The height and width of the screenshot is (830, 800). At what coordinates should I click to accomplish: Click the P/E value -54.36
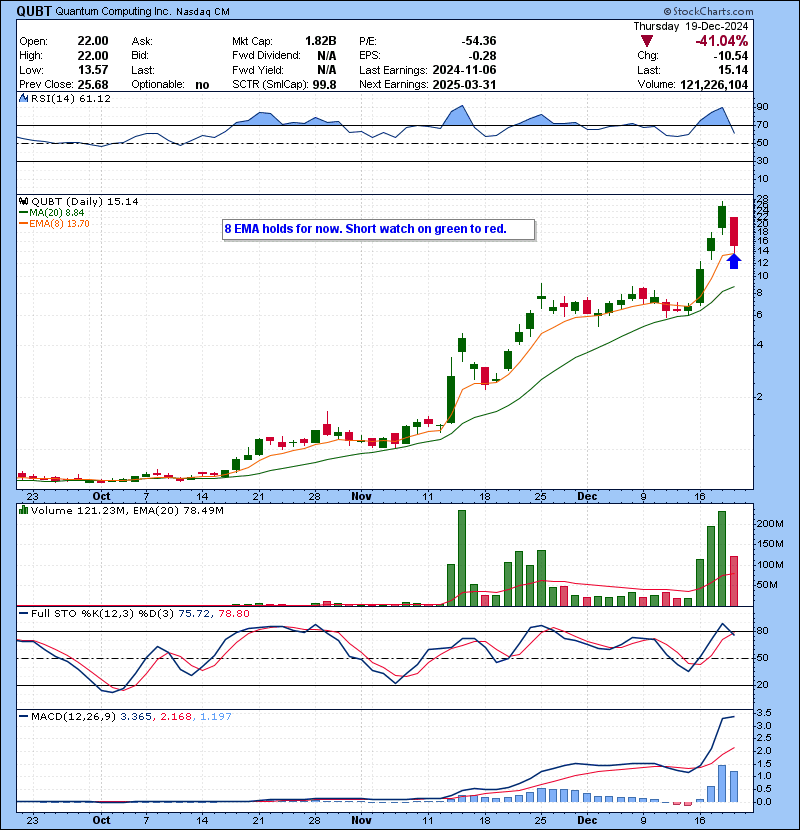pyautogui.click(x=479, y=41)
